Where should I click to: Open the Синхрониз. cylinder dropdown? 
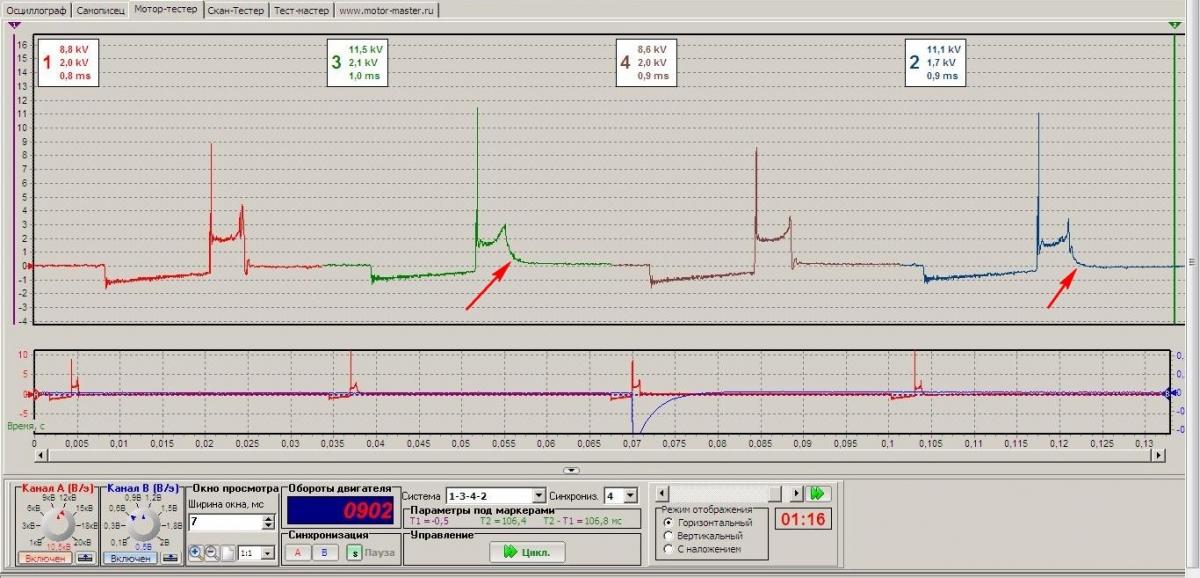(630, 495)
